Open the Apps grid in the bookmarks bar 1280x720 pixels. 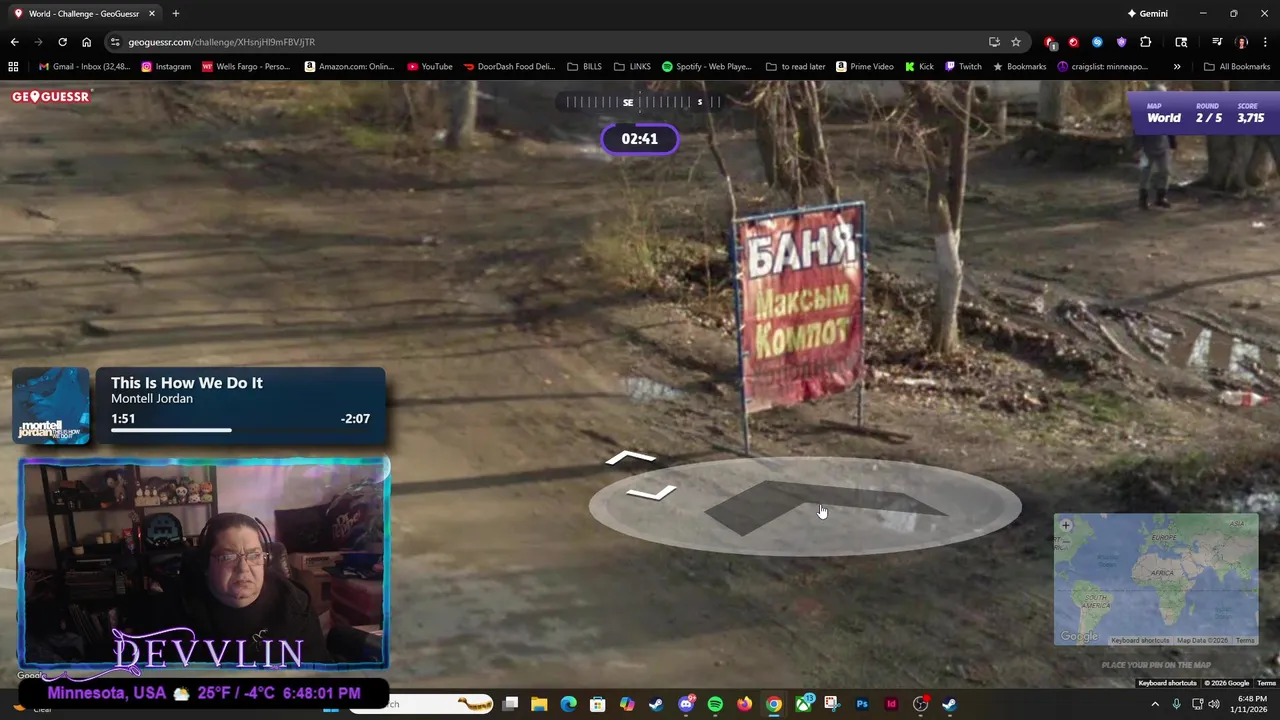(13, 67)
